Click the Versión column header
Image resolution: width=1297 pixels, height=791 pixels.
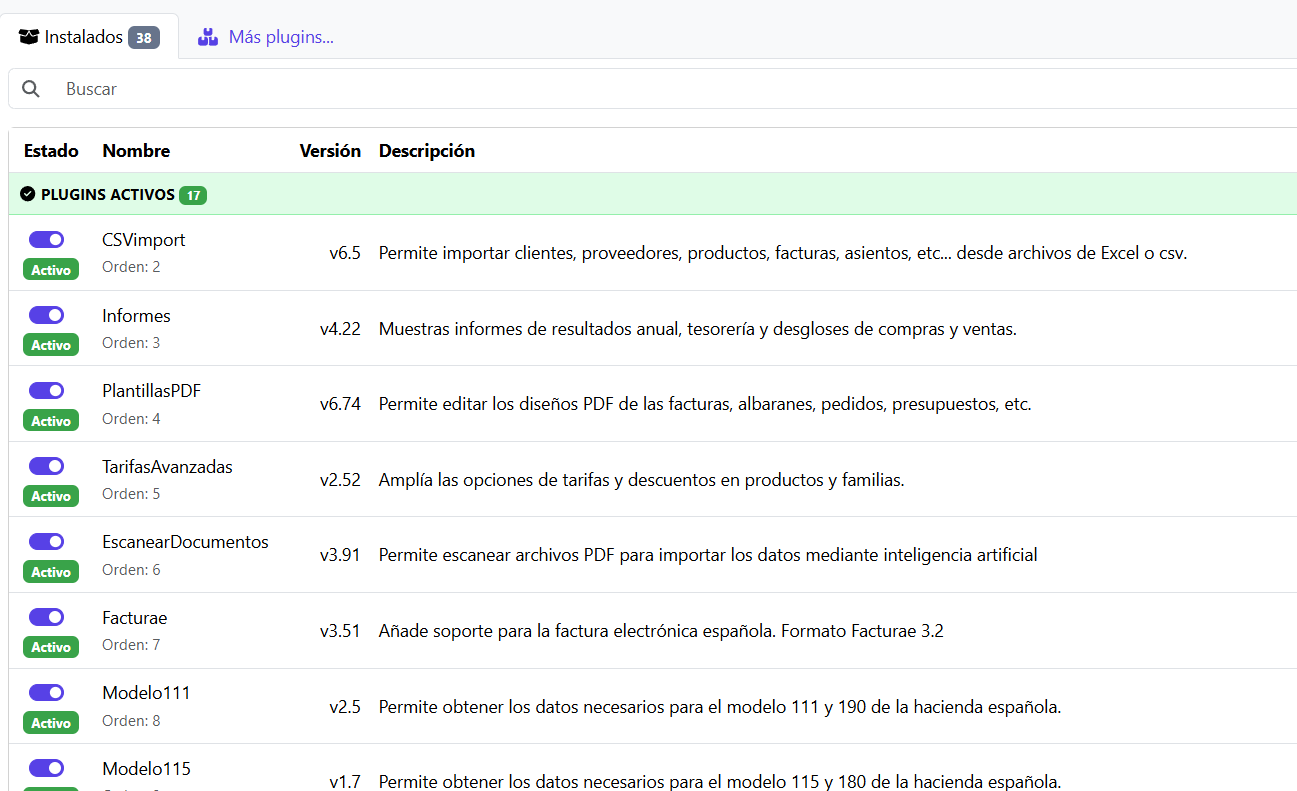[330, 151]
